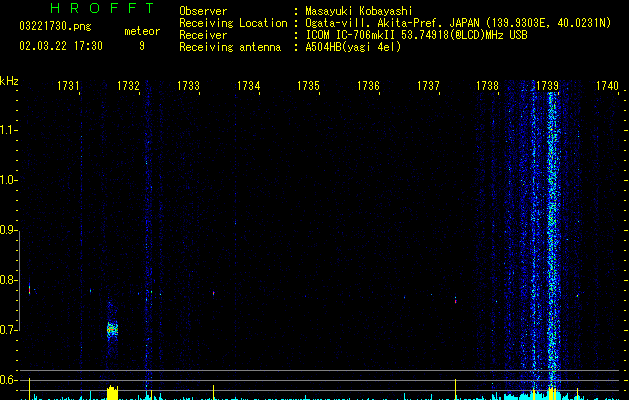Click the 1733 time marker
Screen dimensions: 629x400
click(188, 86)
